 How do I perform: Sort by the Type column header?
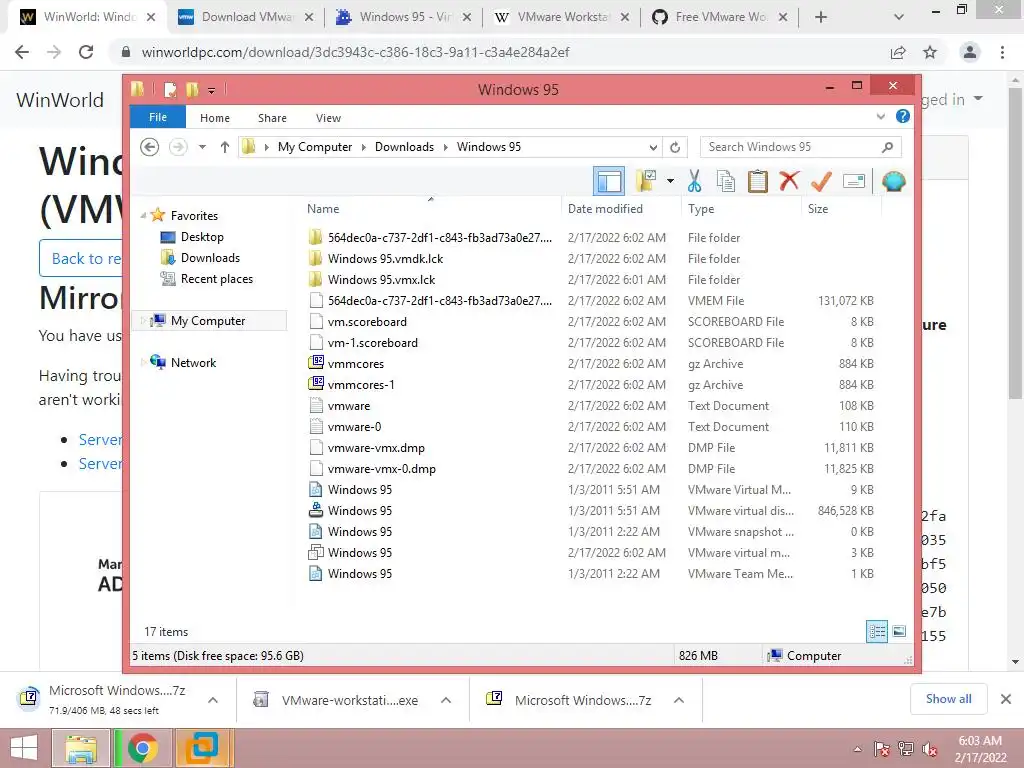(x=741, y=208)
